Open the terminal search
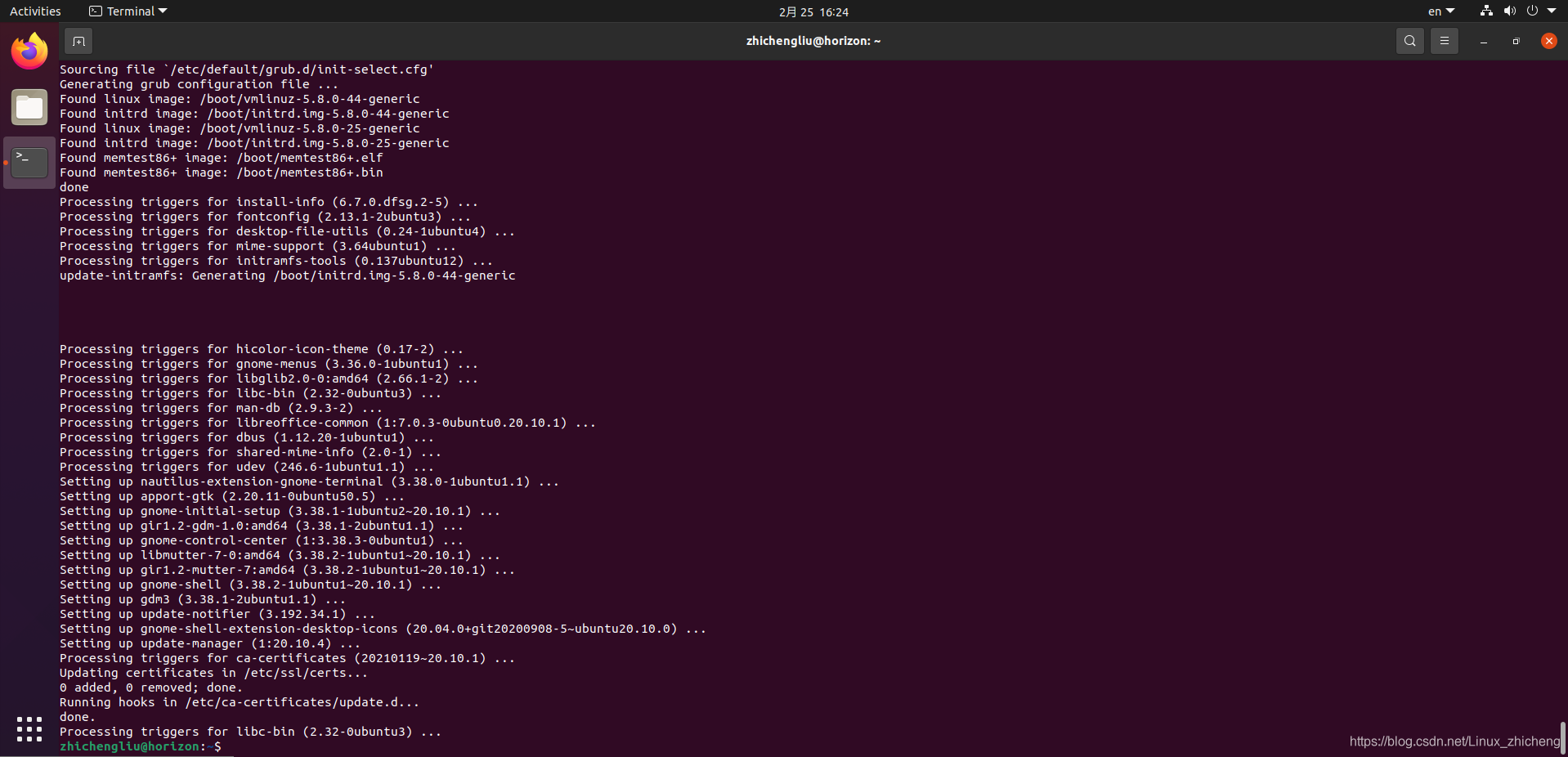 [1409, 41]
